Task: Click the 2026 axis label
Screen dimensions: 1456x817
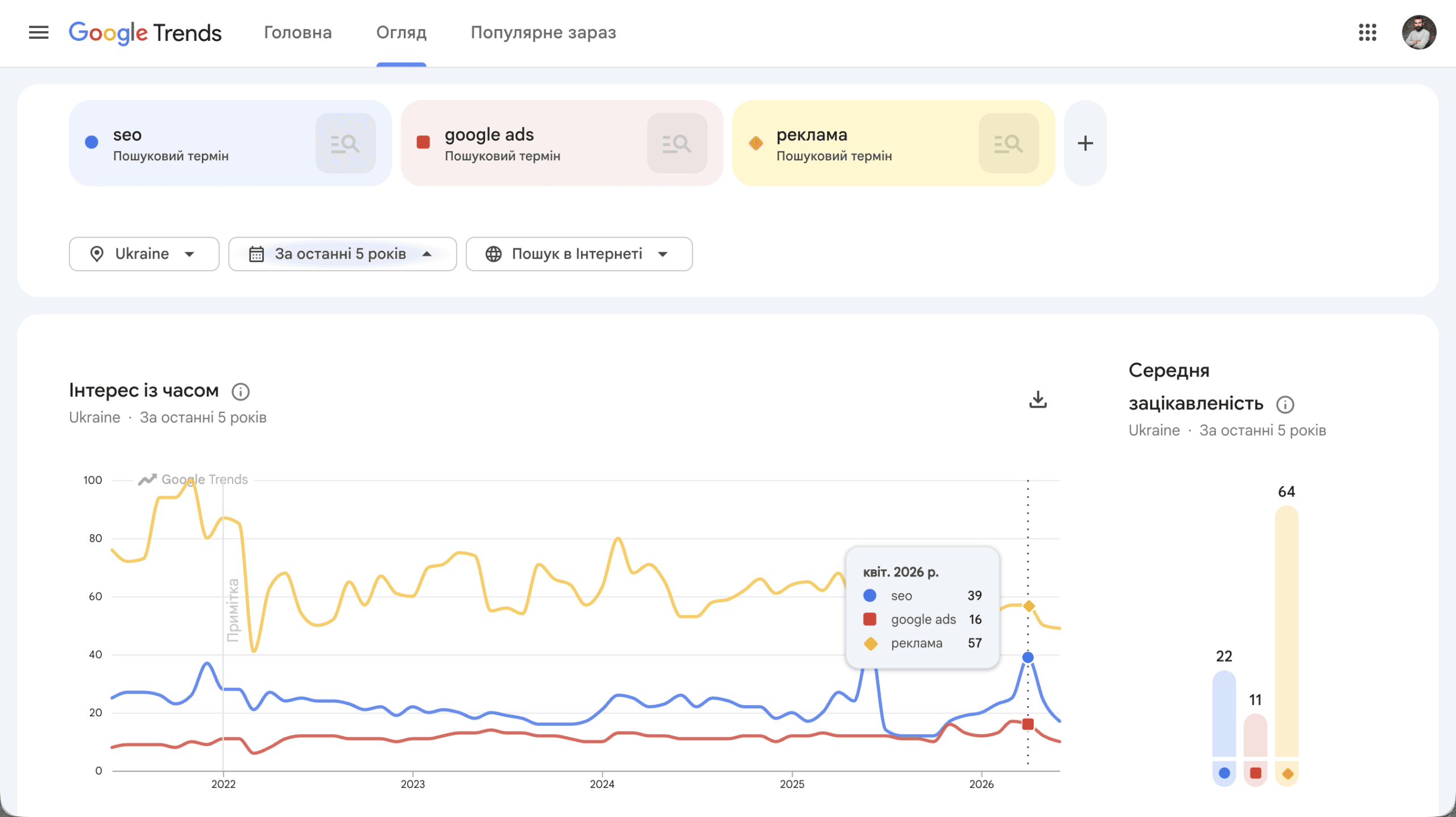Action: coord(981,784)
